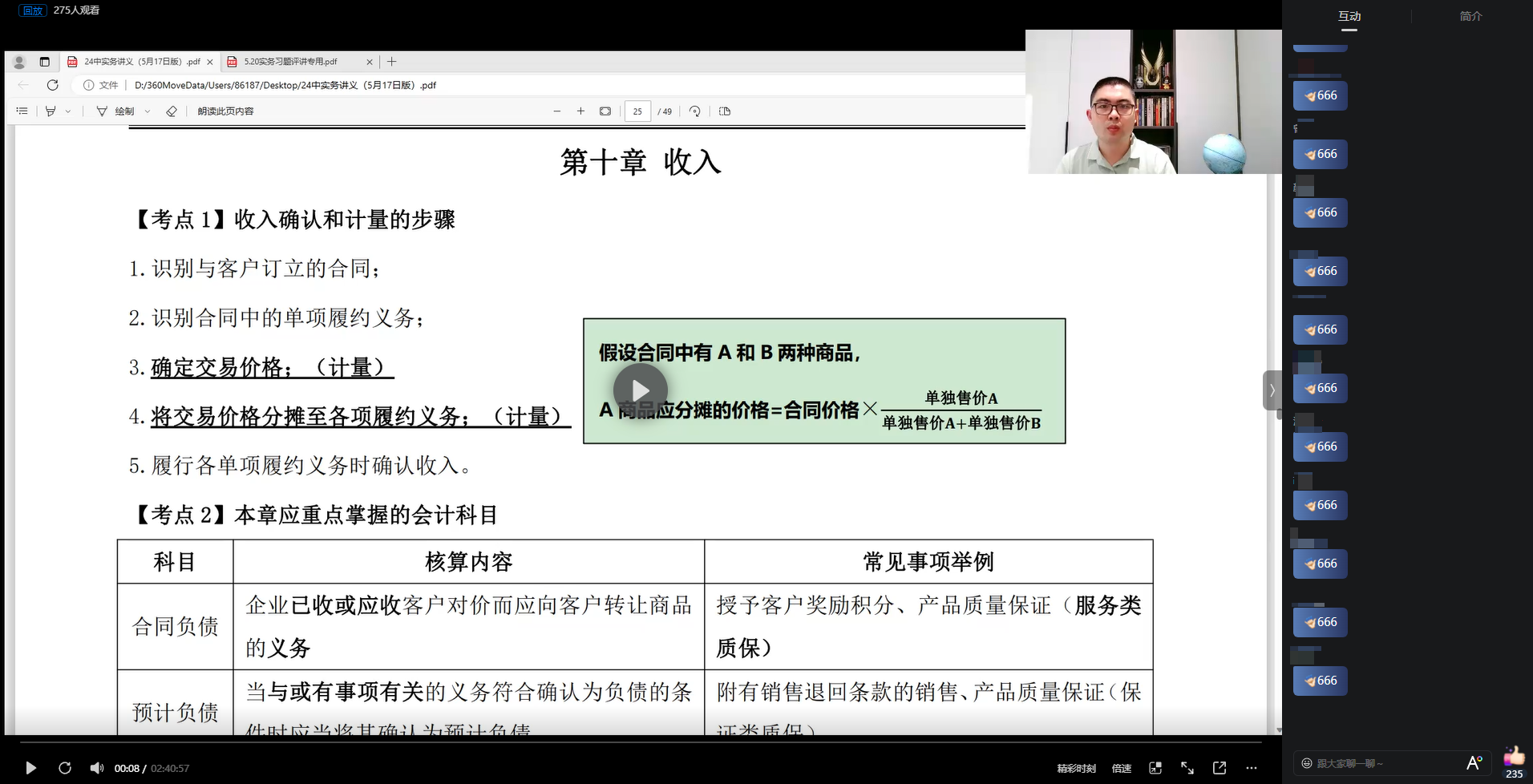Open the 倍速 playback speed menu
Viewport: 1533px width, 784px height.
point(1121,768)
